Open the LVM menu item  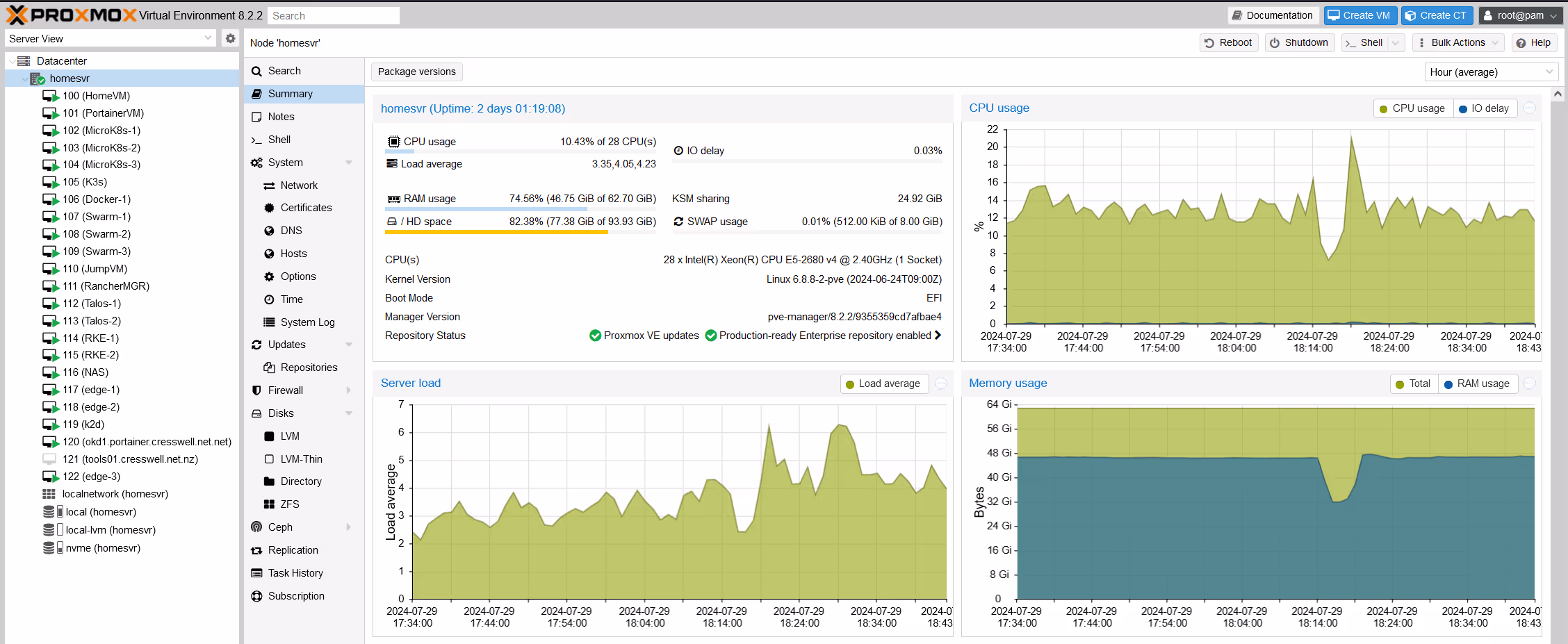(304, 436)
